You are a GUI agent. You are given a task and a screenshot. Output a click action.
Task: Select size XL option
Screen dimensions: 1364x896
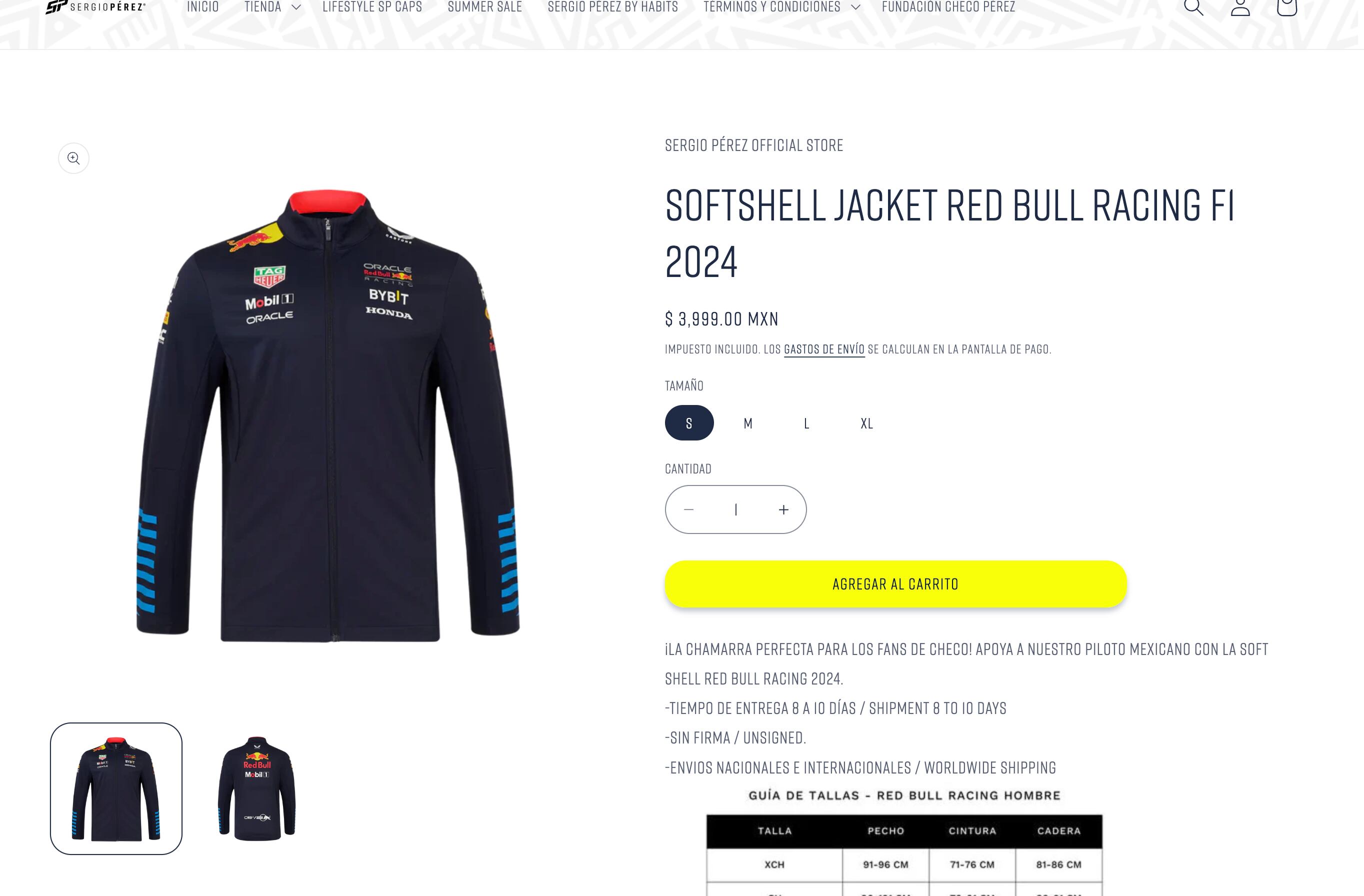click(x=866, y=423)
